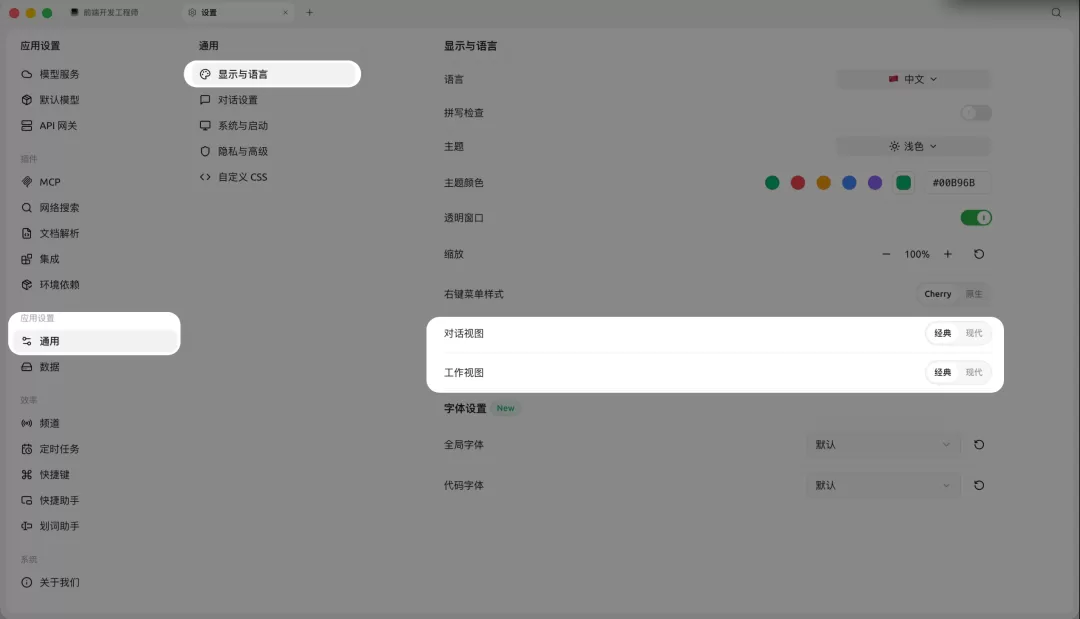Viewport: 1080px width, 619px height.
Task: Select 显示与语言 submenu
Action: (272, 74)
